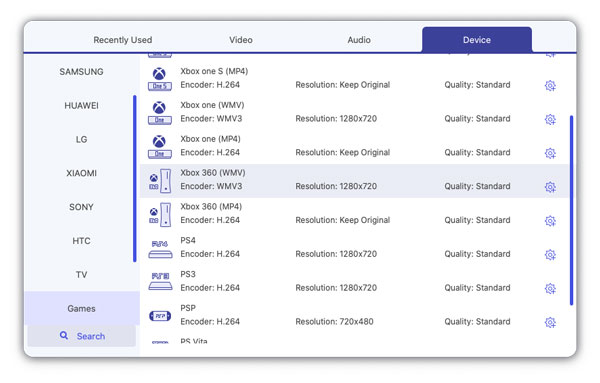Screen dimensions: 600x383
Task: Click the Xbox one (WMV) device icon
Action: tap(160, 112)
